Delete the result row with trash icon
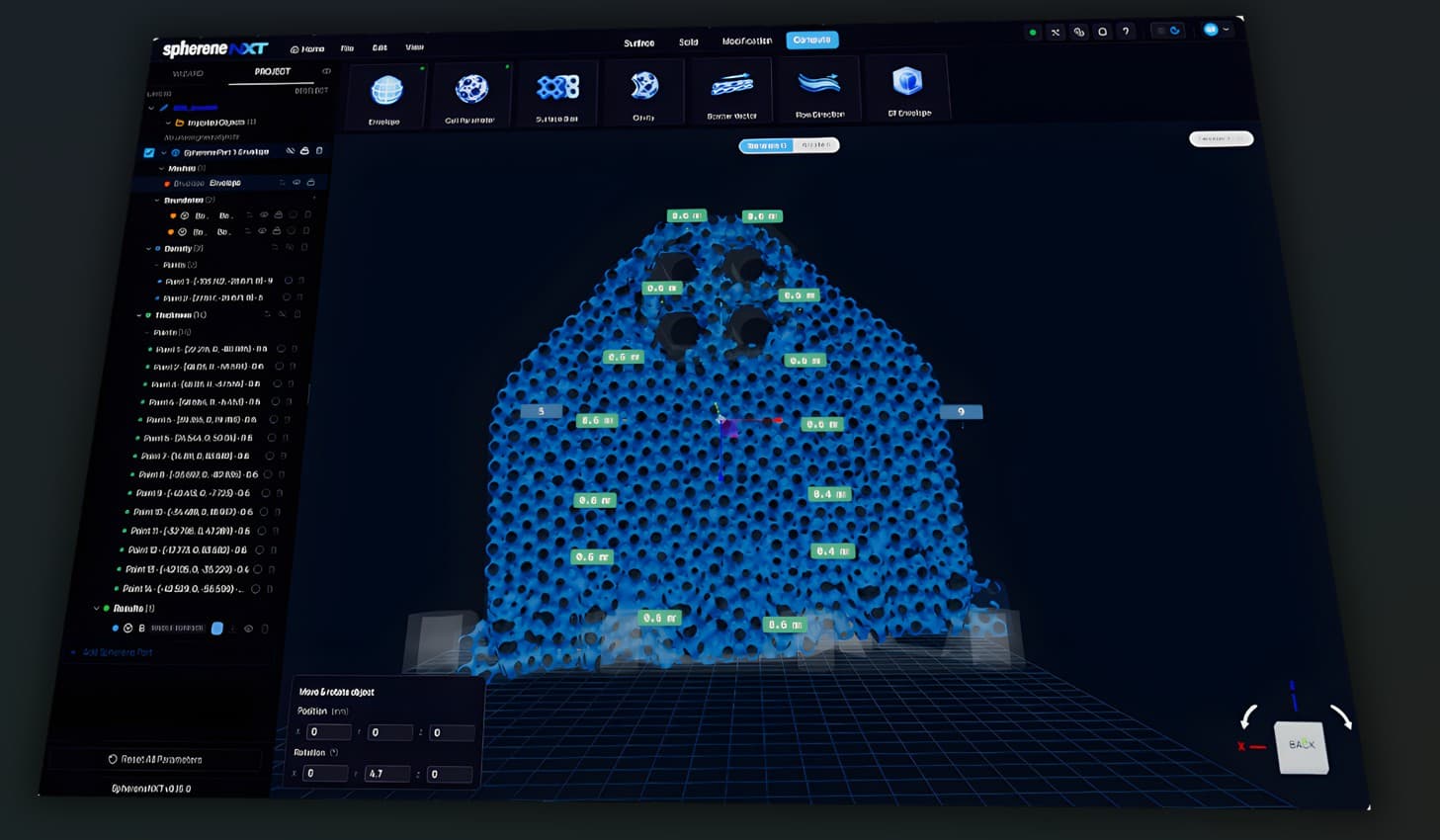Image resolution: width=1440 pixels, height=840 pixels. pyautogui.click(x=265, y=629)
